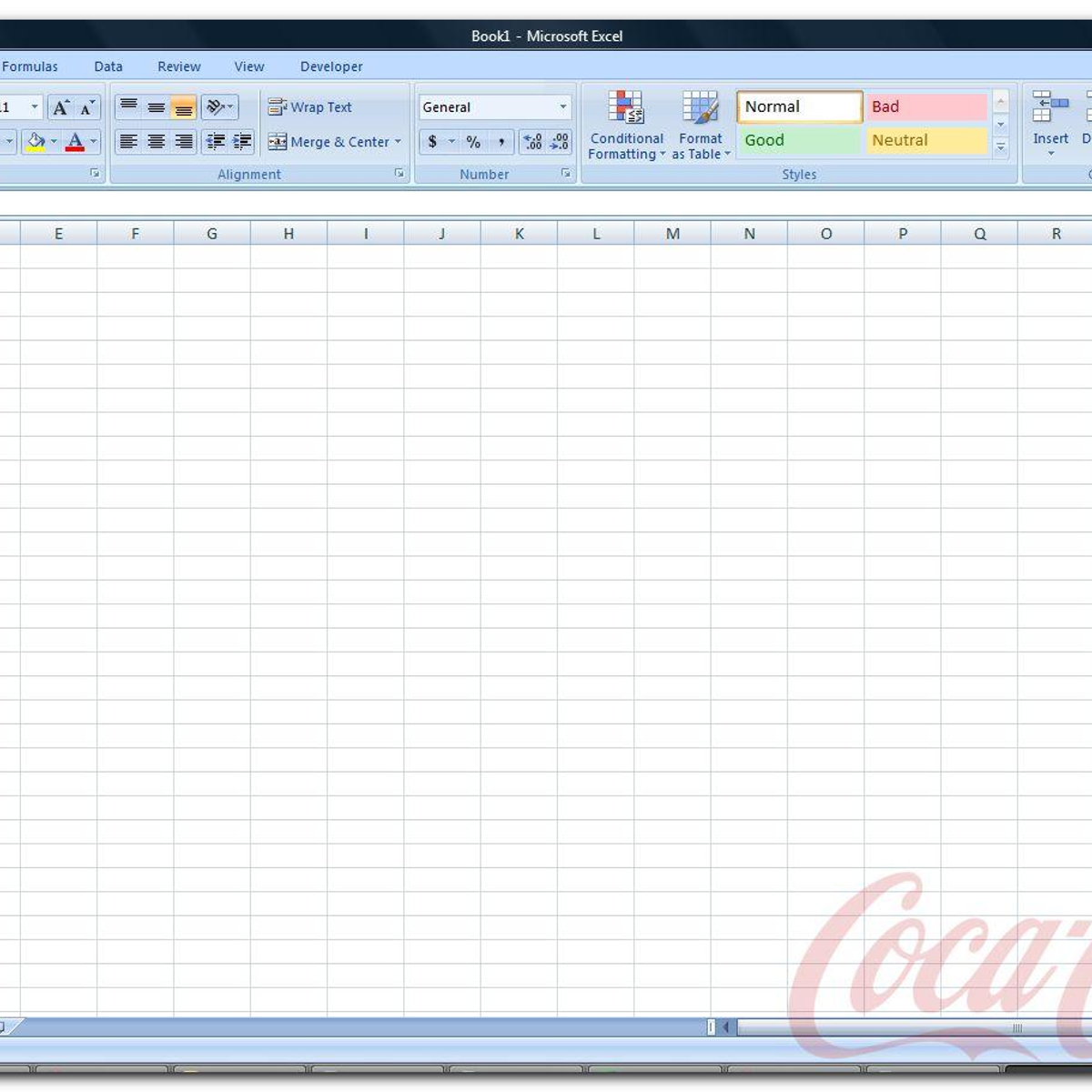Toggle Center horizontal text alignment
The width and height of the screenshot is (1092, 1092).
[157, 142]
